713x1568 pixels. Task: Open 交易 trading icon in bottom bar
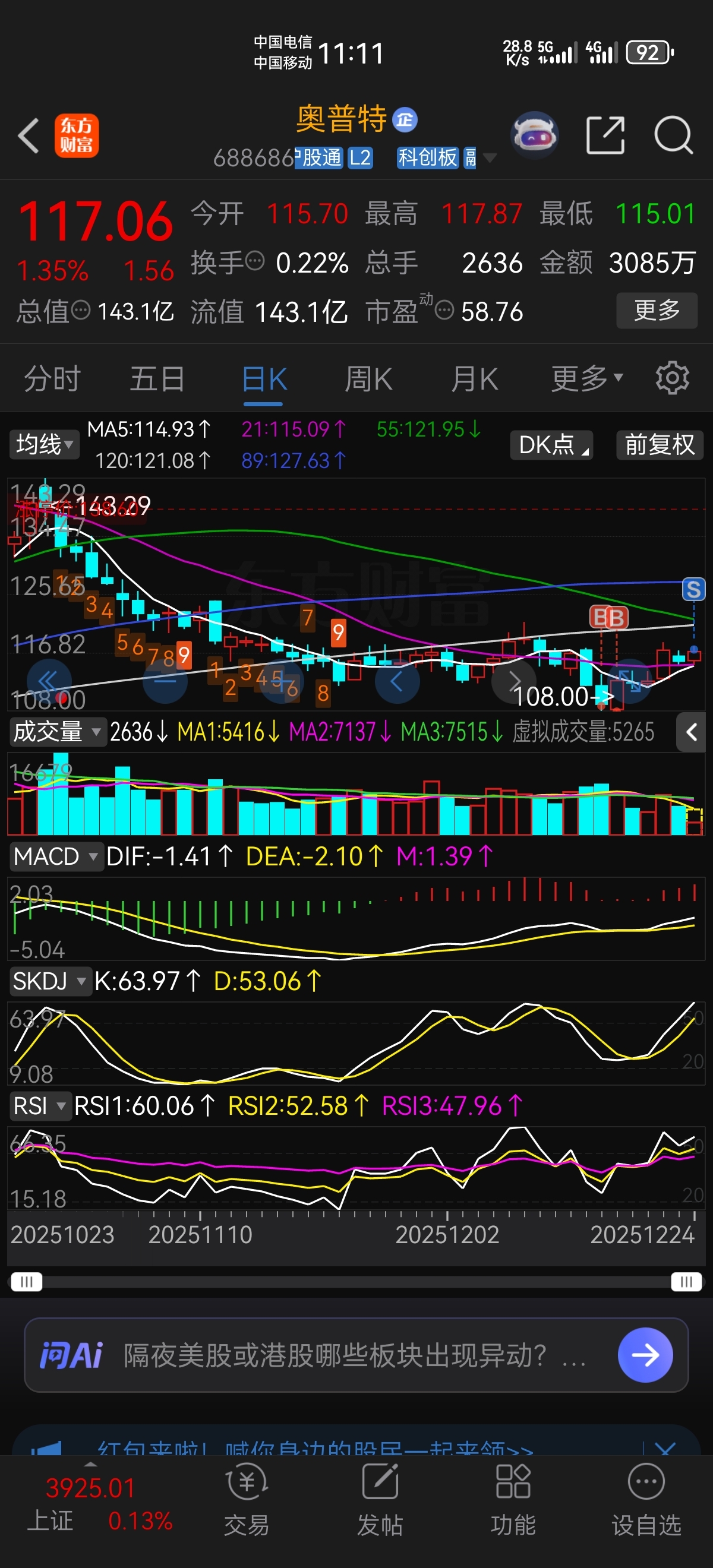coord(247,1499)
